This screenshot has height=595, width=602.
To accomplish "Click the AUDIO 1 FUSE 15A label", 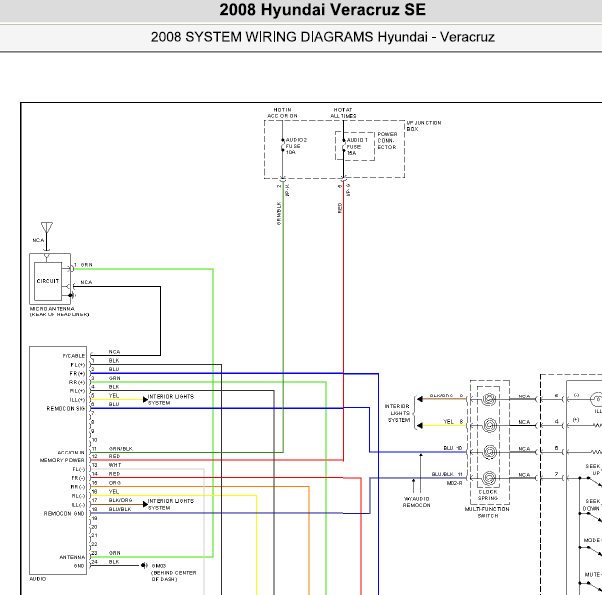I will (x=357, y=147).
